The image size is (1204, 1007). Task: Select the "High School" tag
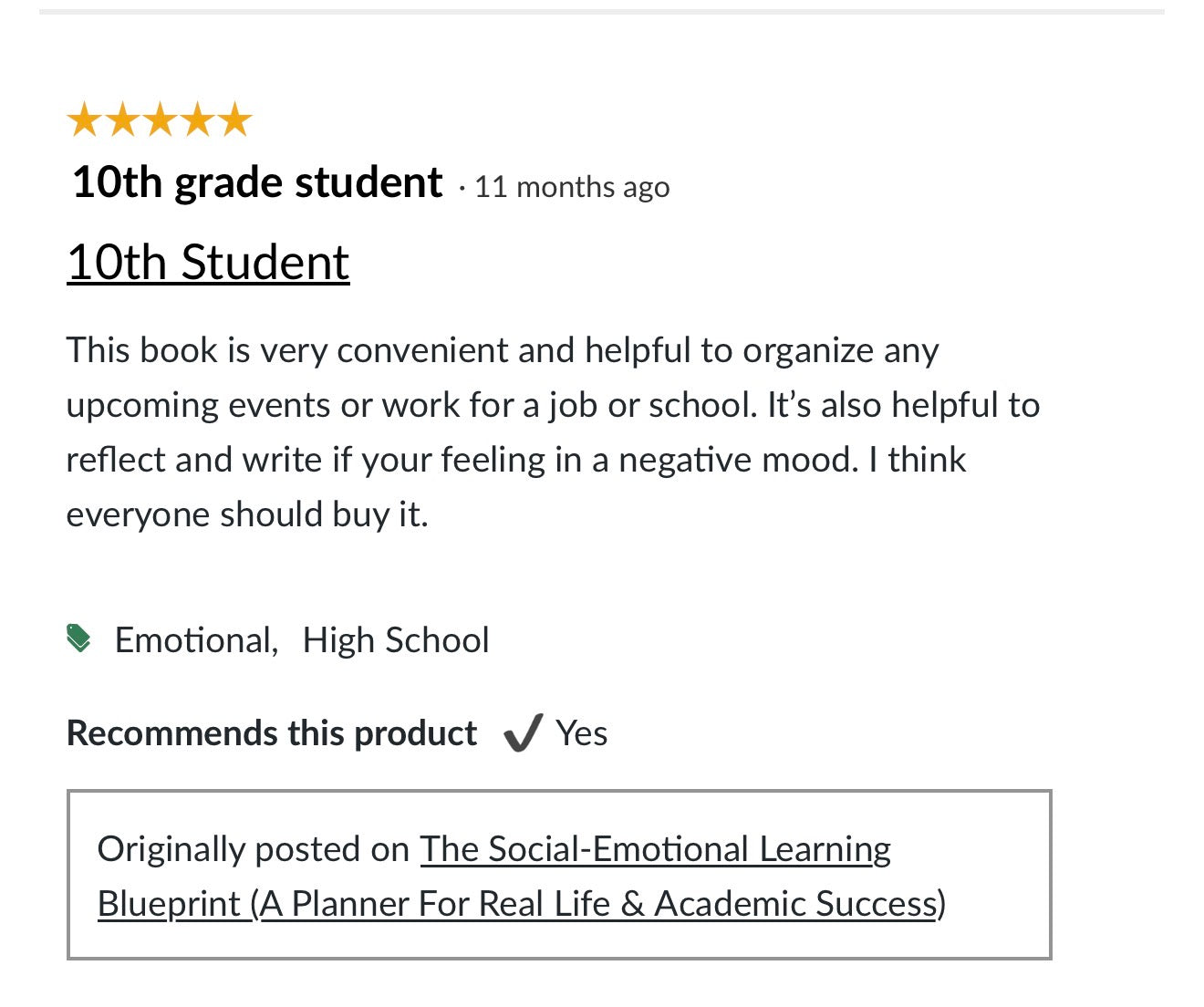[x=396, y=640]
